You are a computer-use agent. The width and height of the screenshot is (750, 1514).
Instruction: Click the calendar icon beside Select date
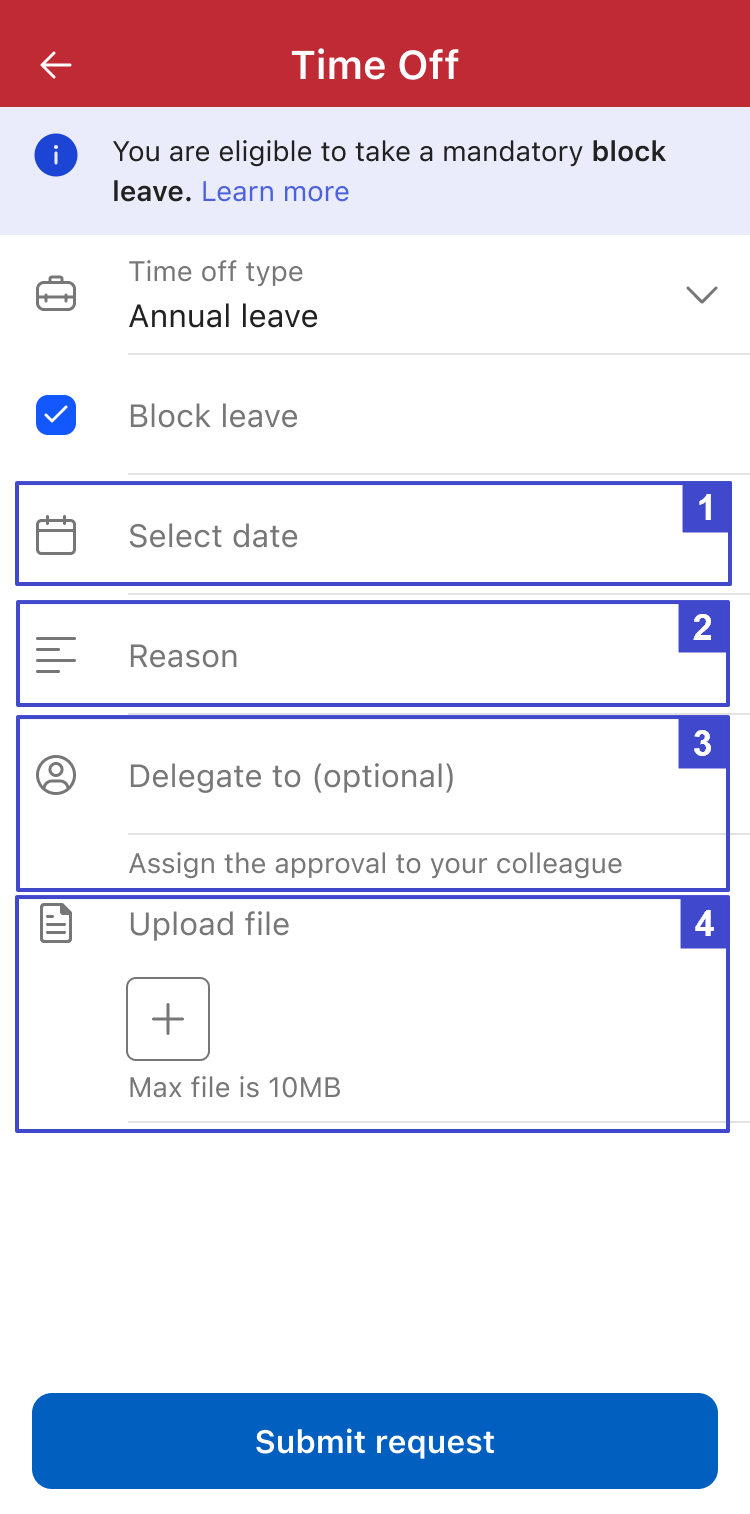click(x=56, y=535)
